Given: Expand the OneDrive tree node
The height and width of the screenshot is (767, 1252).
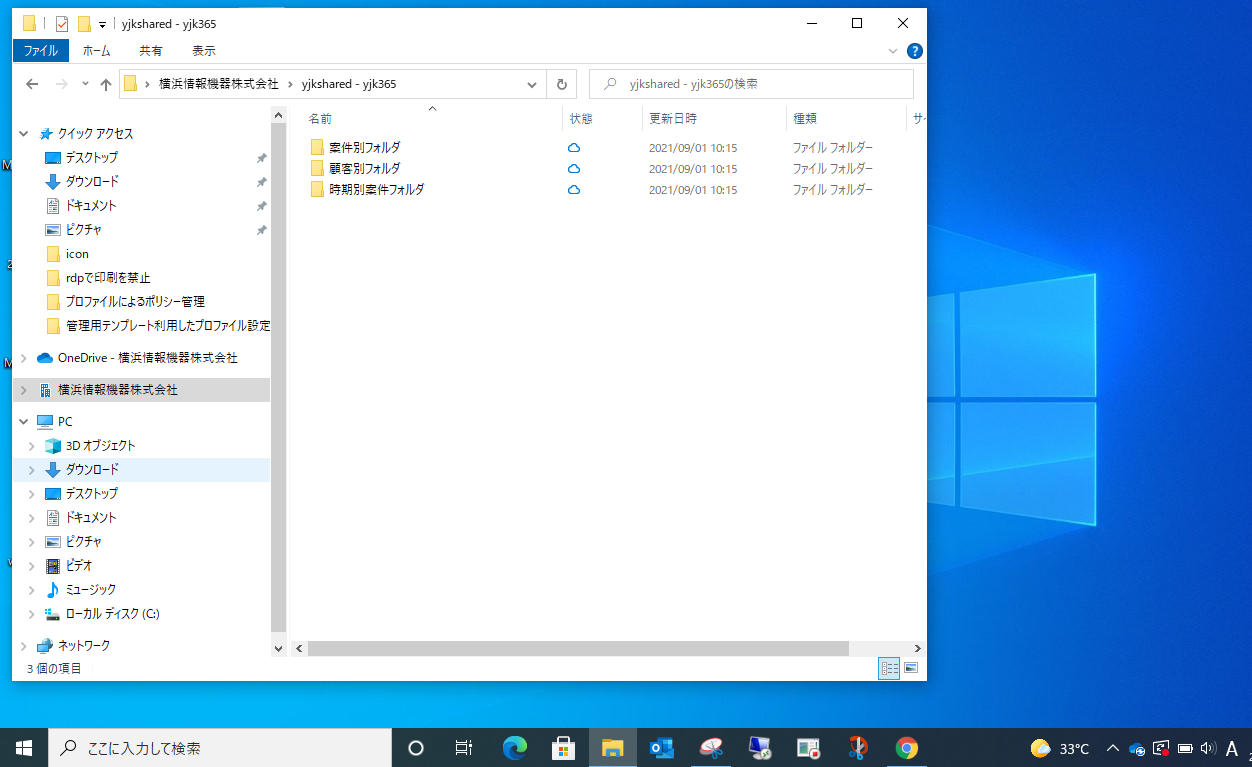Looking at the screenshot, I should (23, 358).
